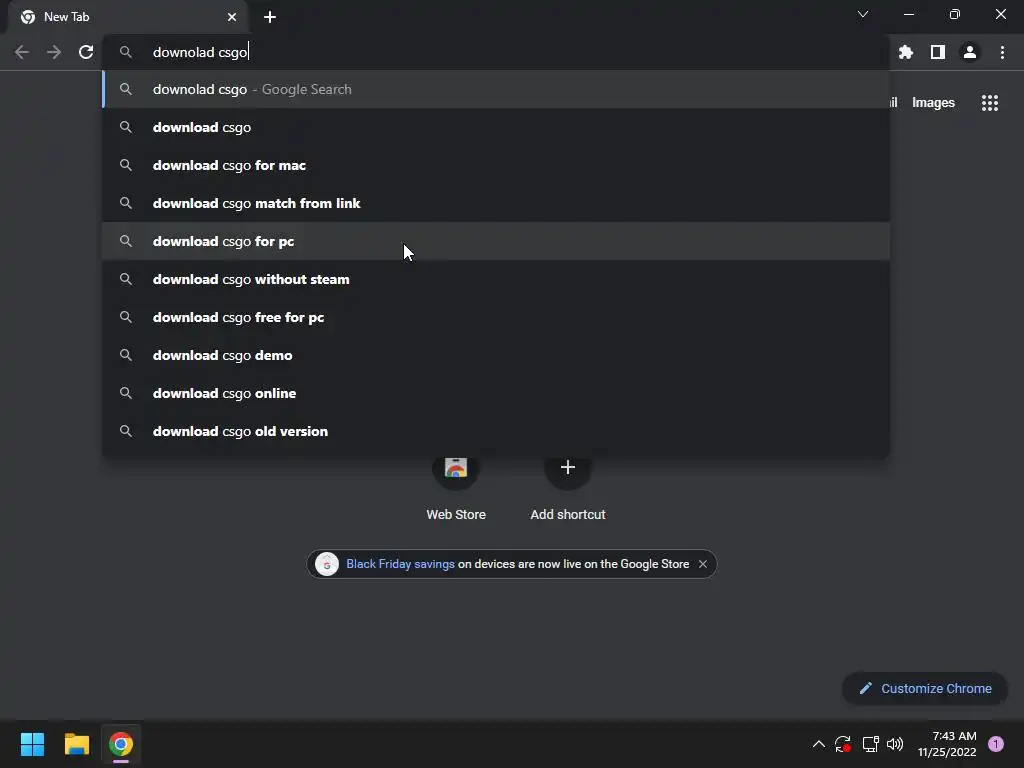Open the Black Friday savings link
The width and height of the screenshot is (1024, 768).
click(400, 564)
